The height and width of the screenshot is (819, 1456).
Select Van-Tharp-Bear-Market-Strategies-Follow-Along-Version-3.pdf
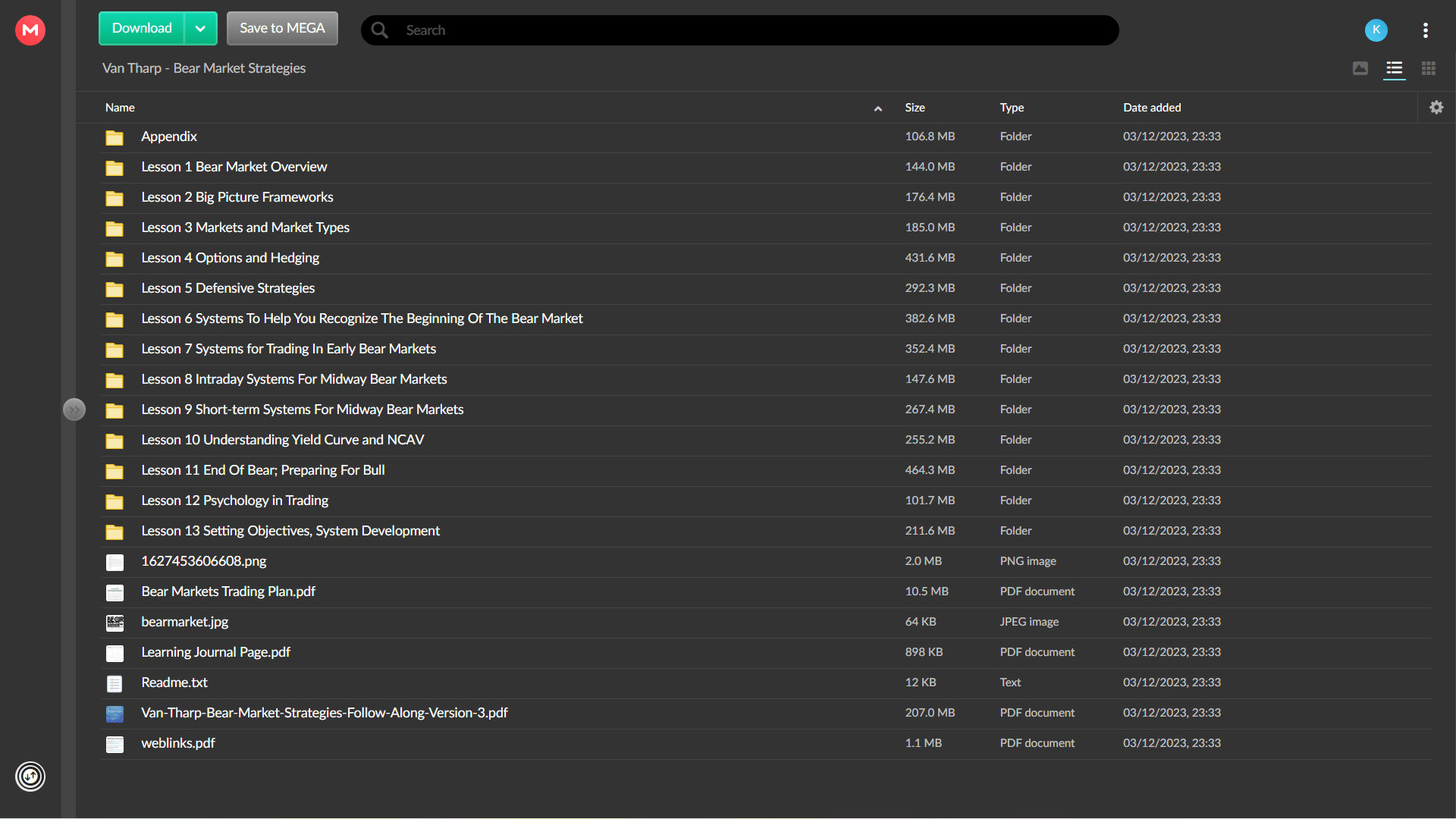pyautogui.click(x=325, y=713)
